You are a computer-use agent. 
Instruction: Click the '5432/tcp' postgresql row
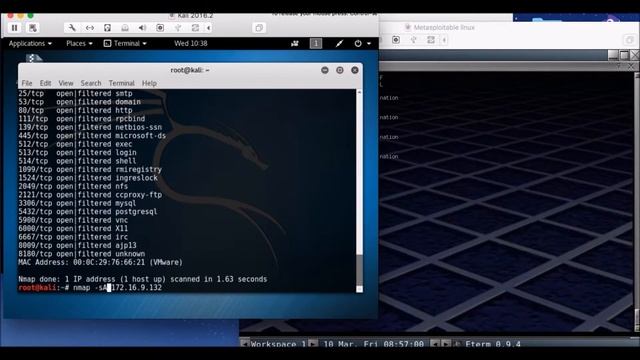pos(88,211)
